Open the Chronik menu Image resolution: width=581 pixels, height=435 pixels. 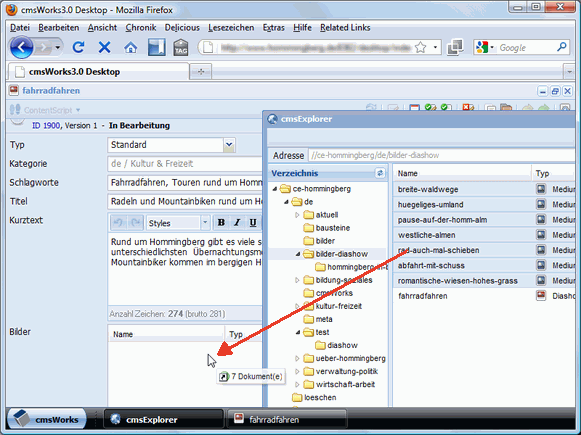coord(141,28)
